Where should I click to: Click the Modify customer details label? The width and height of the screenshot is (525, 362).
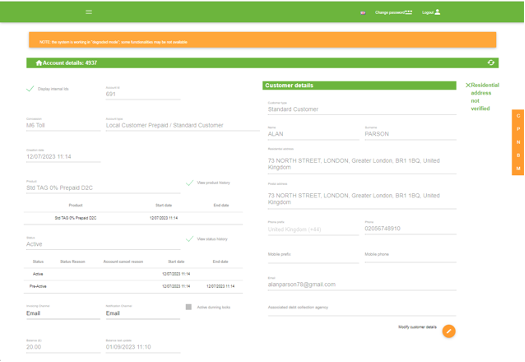click(417, 327)
